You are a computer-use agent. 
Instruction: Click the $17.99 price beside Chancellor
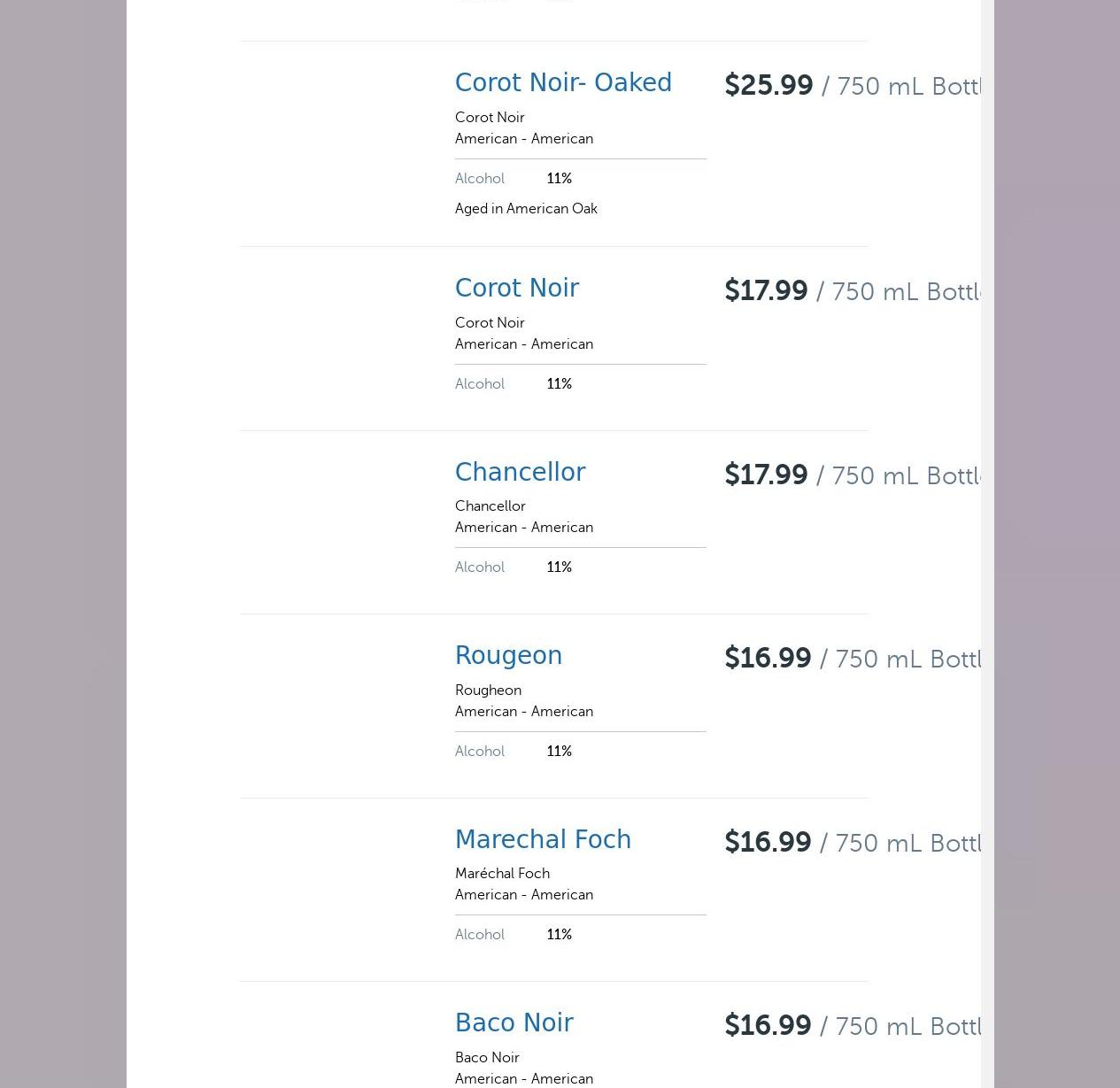coord(766,475)
